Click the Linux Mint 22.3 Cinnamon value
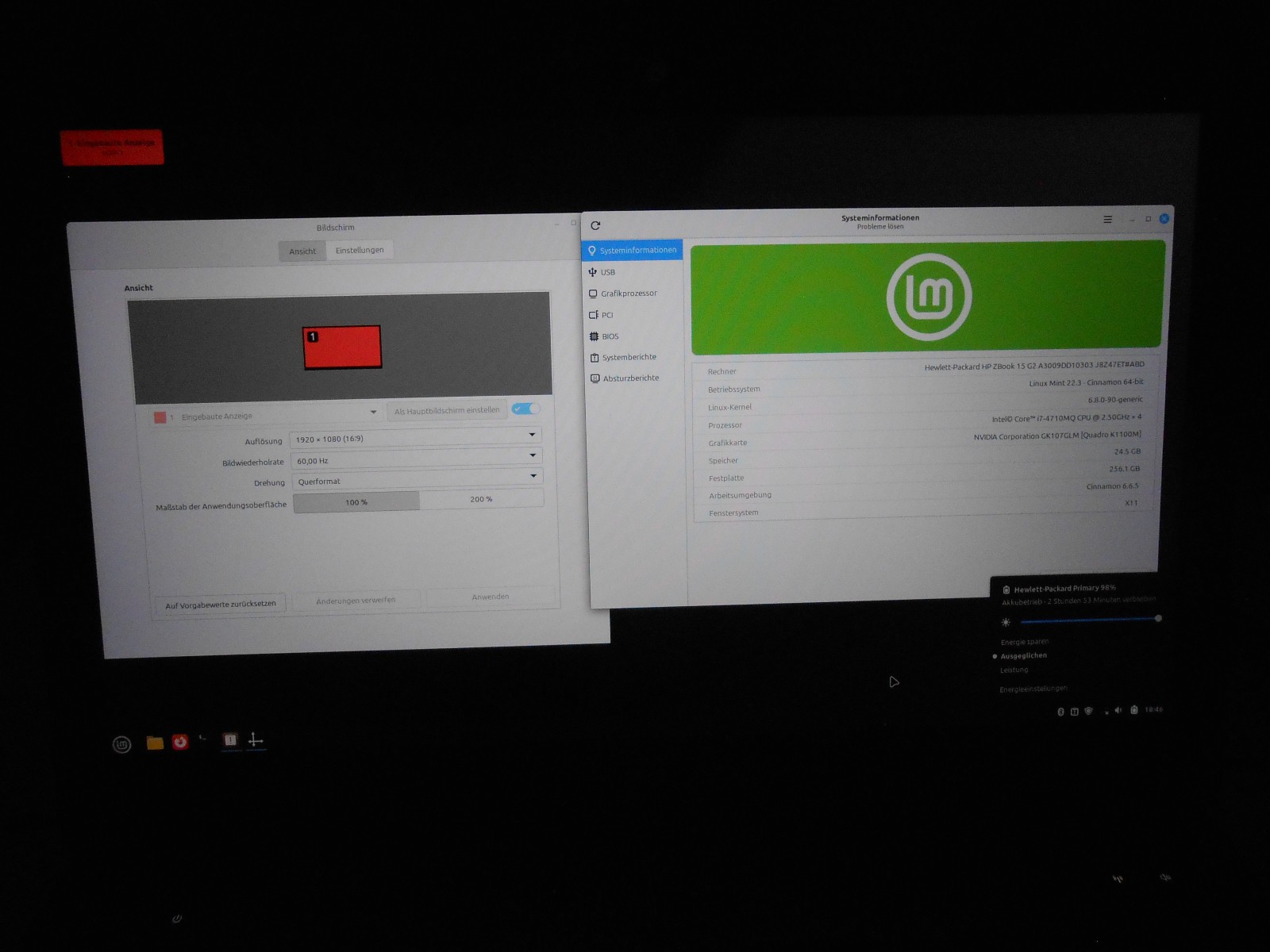1270x952 pixels. [x=1086, y=382]
